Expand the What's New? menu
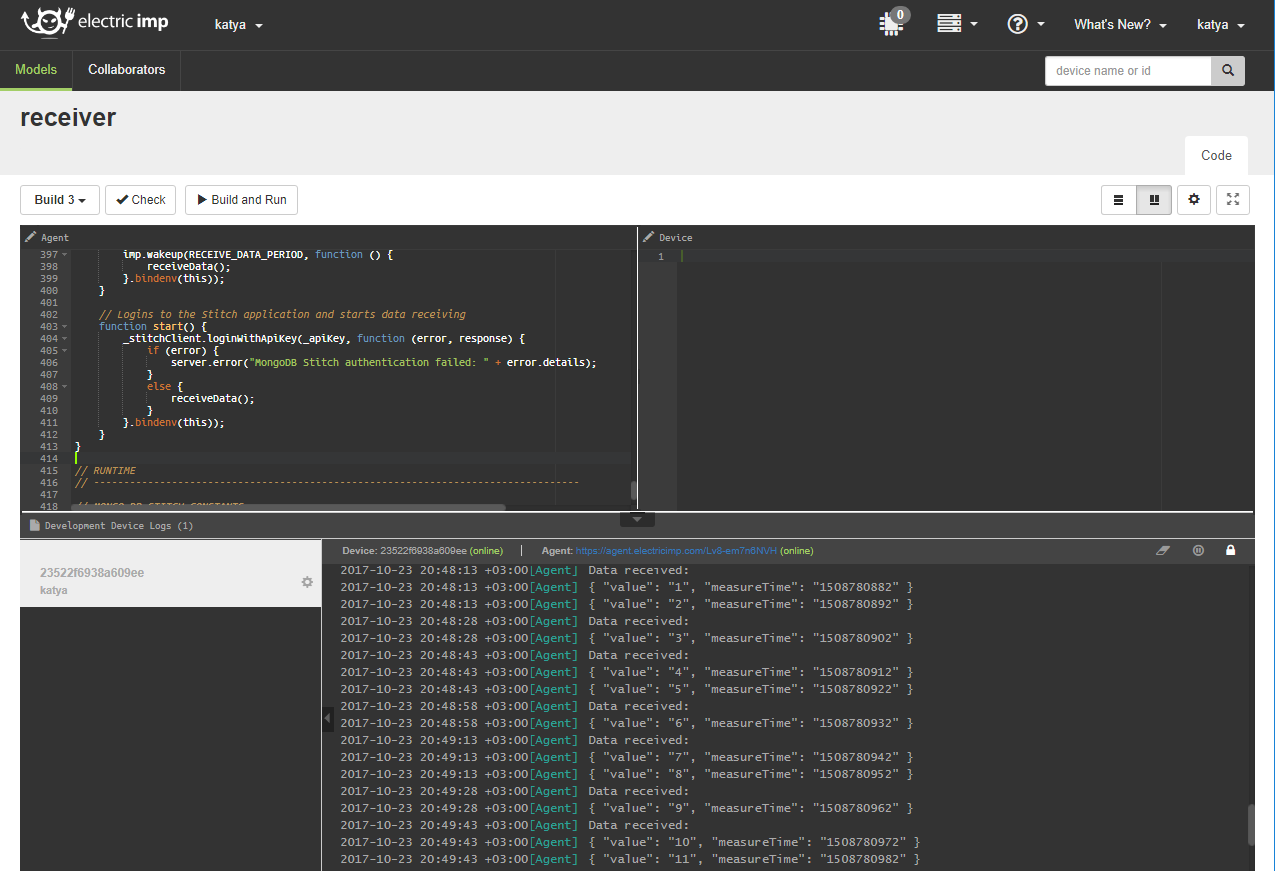Screen dimensions: 1275x871 click(1120, 24)
